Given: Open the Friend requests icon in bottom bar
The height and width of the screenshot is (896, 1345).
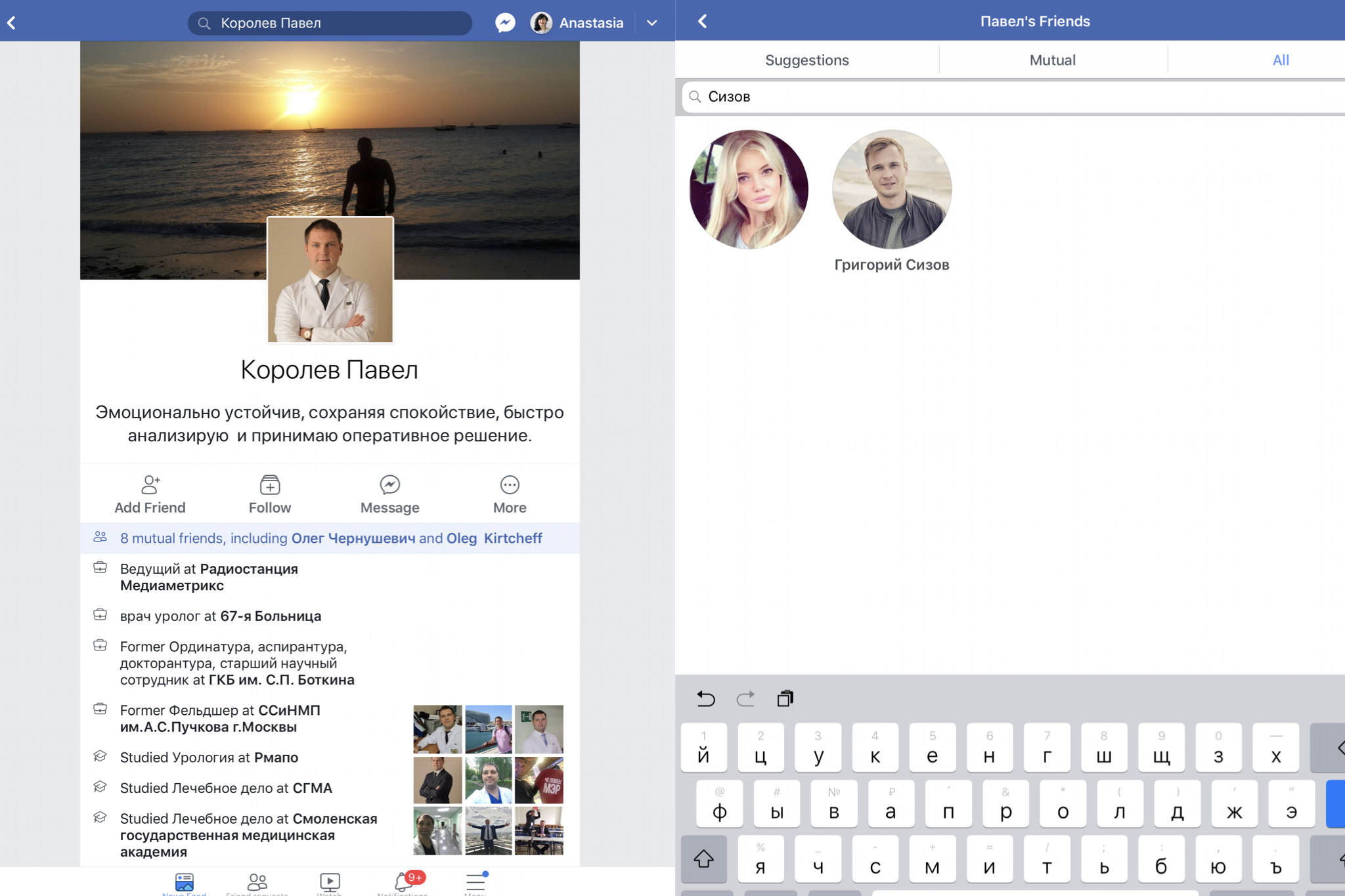Looking at the screenshot, I should [x=257, y=882].
